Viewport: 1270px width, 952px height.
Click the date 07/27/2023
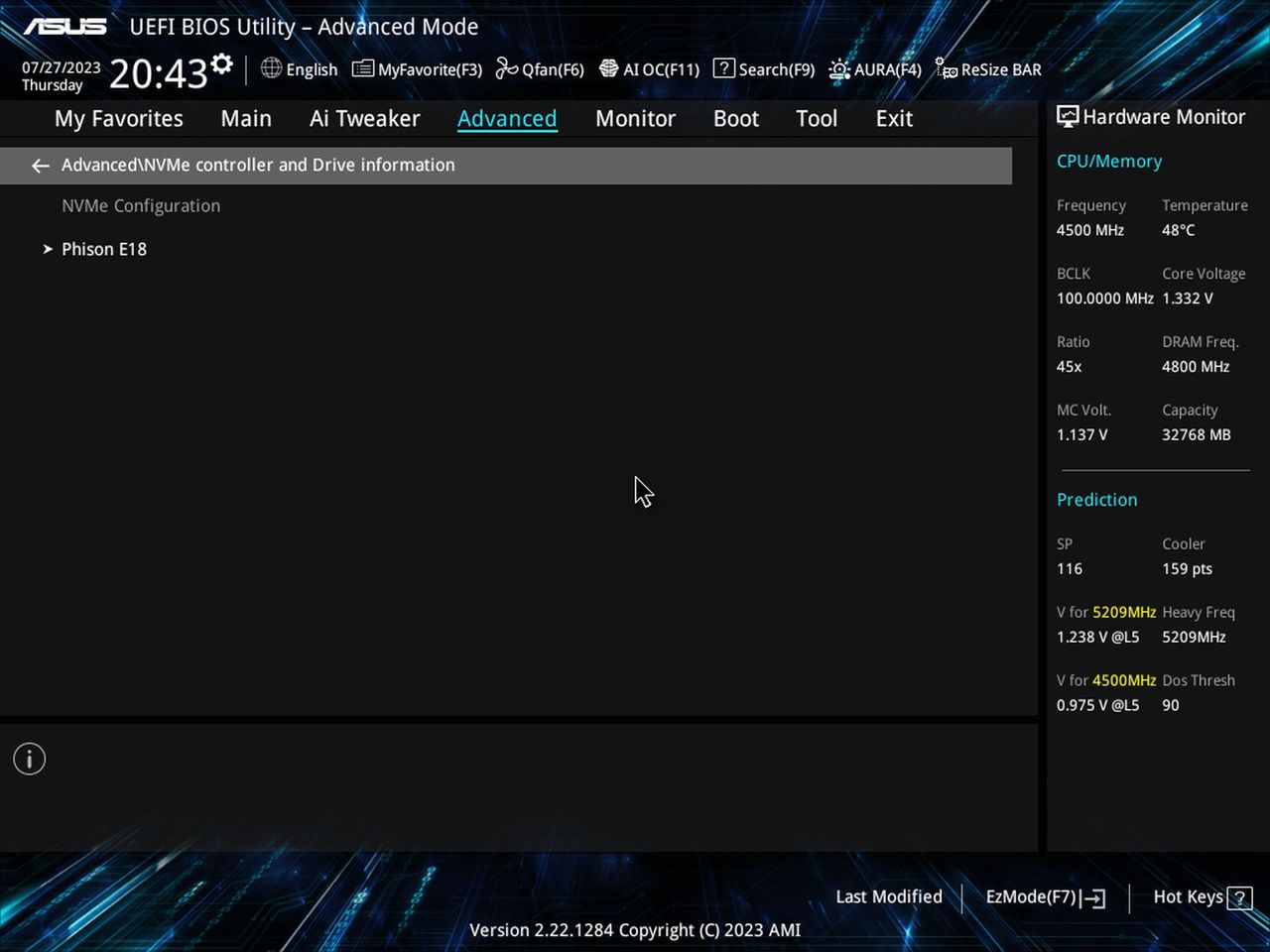pyautogui.click(x=62, y=67)
